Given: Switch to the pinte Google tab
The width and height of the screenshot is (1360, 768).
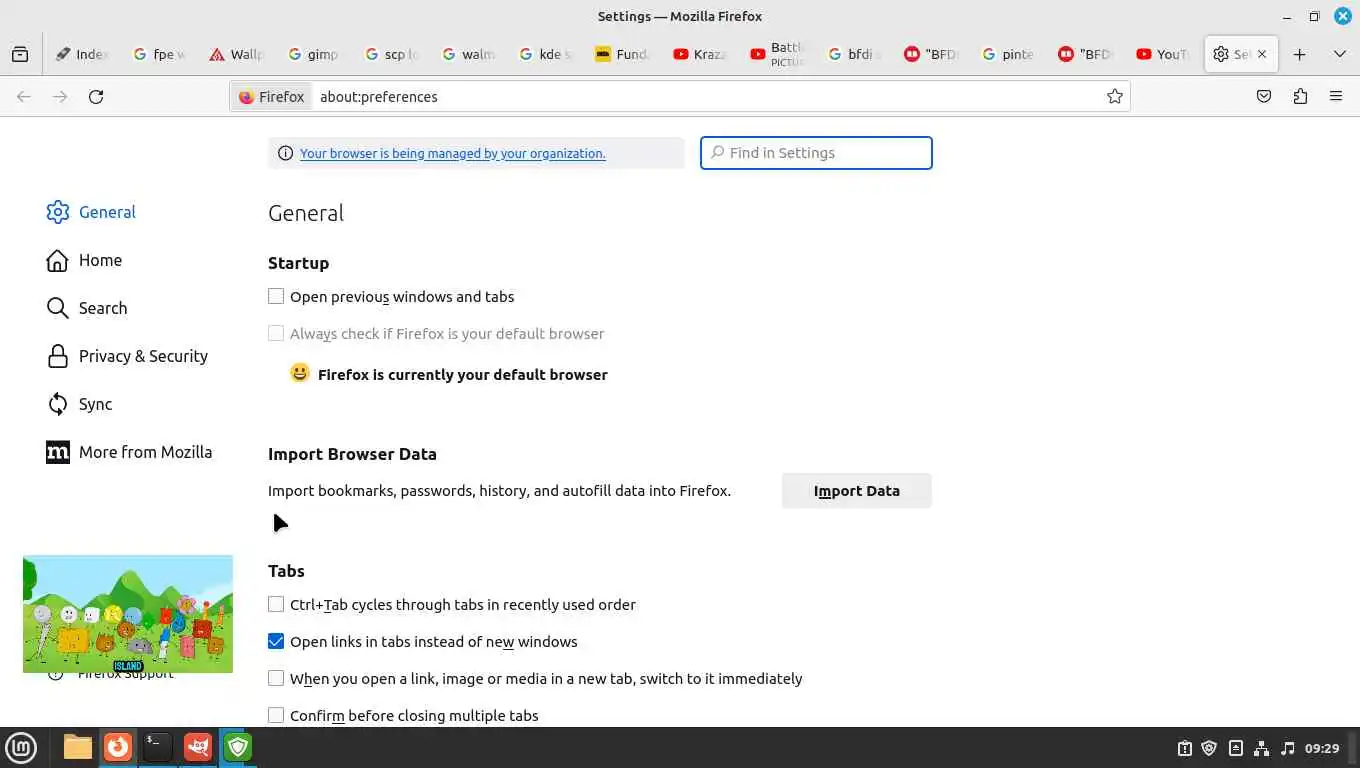Looking at the screenshot, I should click(1010, 55).
